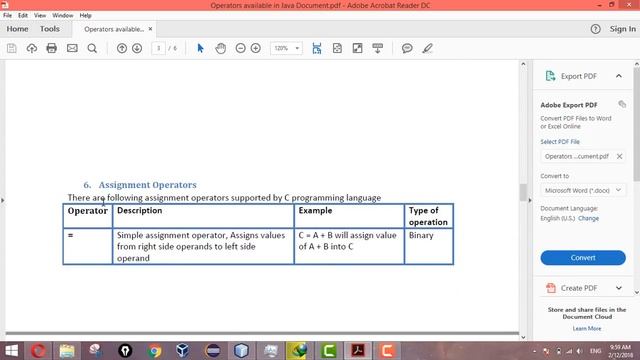
Task: Print the document with the printer icon
Action: 51,48
